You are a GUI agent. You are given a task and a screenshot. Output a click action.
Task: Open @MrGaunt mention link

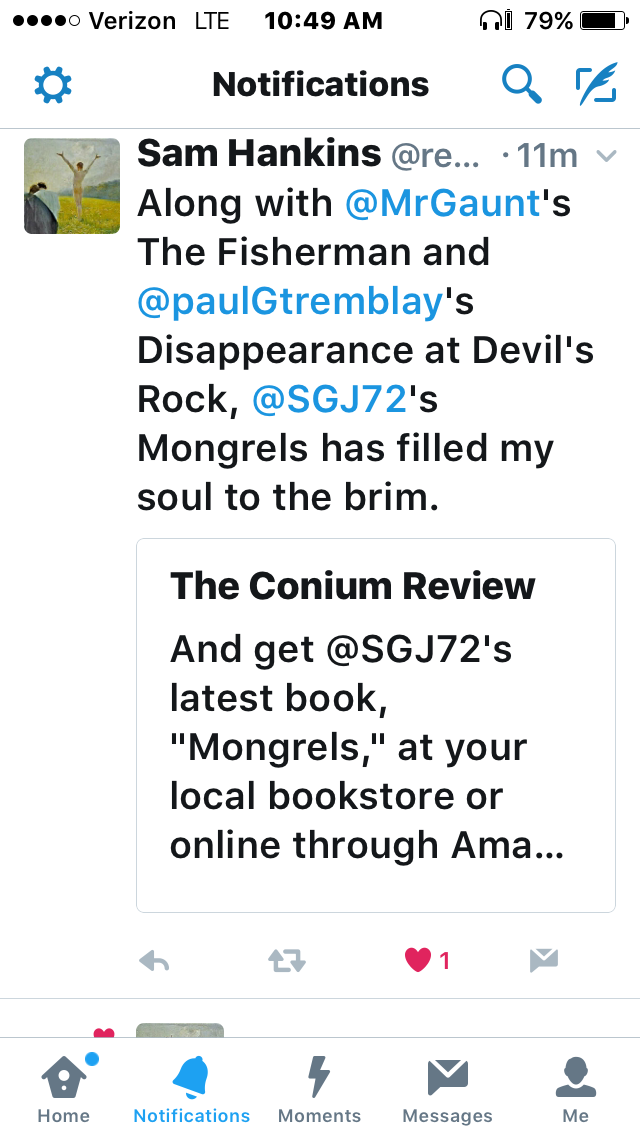pyautogui.click(x=442, y=204)
